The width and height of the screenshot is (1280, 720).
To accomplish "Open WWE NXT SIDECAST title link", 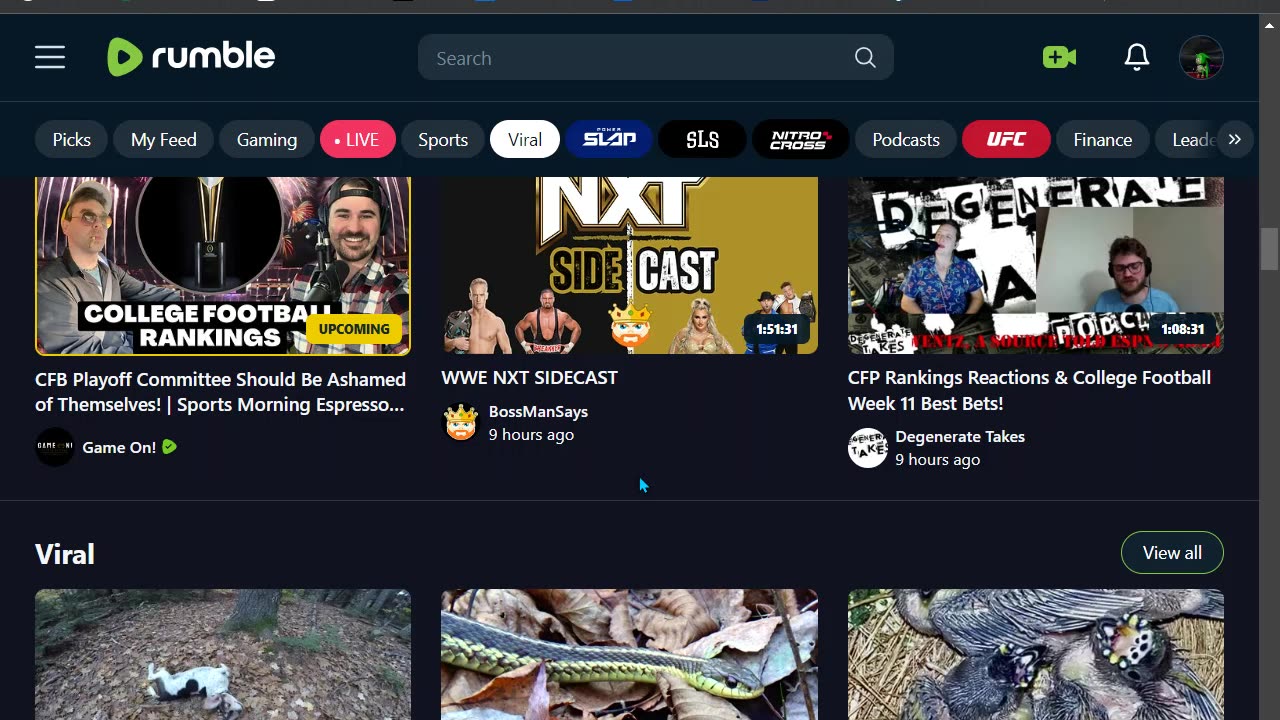I will 530,377.
